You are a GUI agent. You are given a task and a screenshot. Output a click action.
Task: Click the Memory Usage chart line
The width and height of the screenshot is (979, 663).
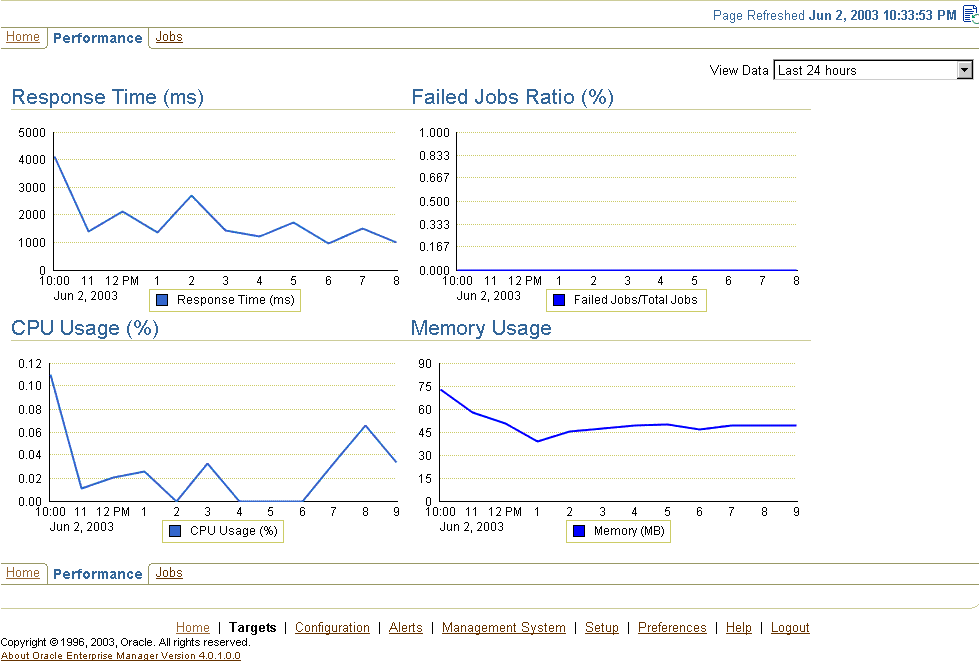pyautogui.click(x=537, y=441)
